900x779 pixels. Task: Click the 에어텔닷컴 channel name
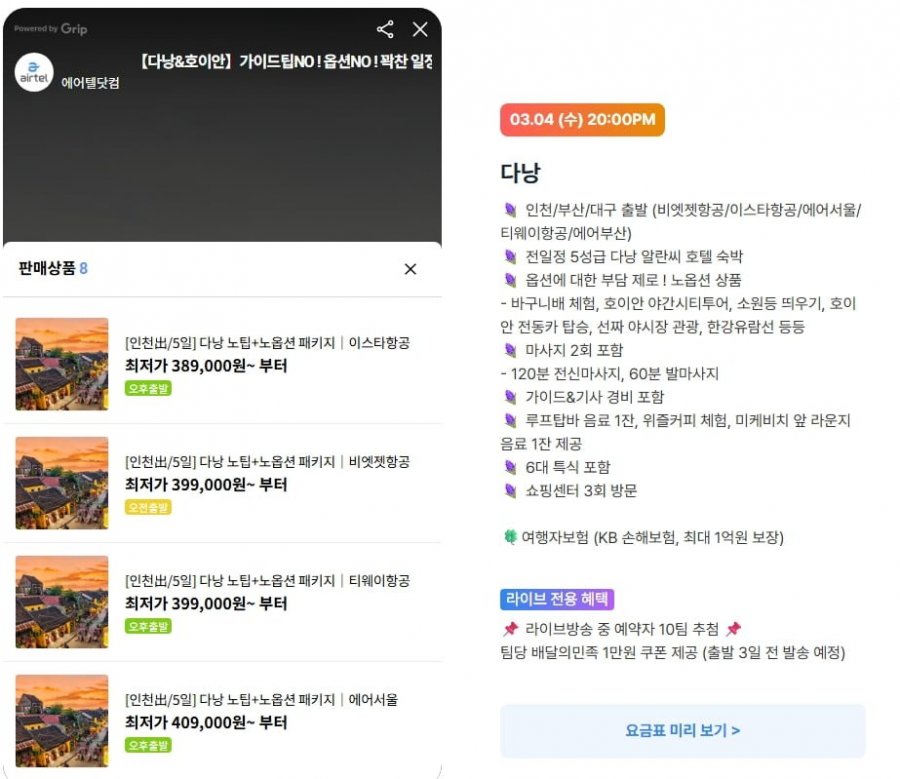(90, 83)
